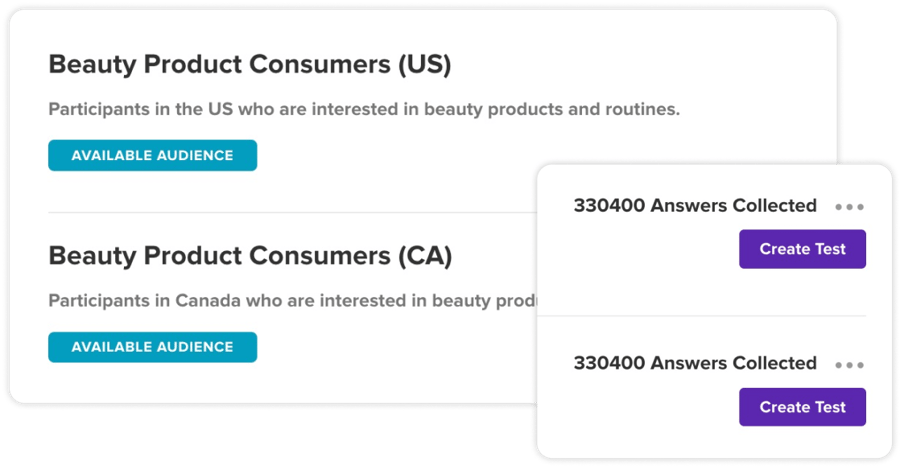This screenshot has height=466, width=900.
Task: Click the first Create Test button
Action: tap(802, 249)
